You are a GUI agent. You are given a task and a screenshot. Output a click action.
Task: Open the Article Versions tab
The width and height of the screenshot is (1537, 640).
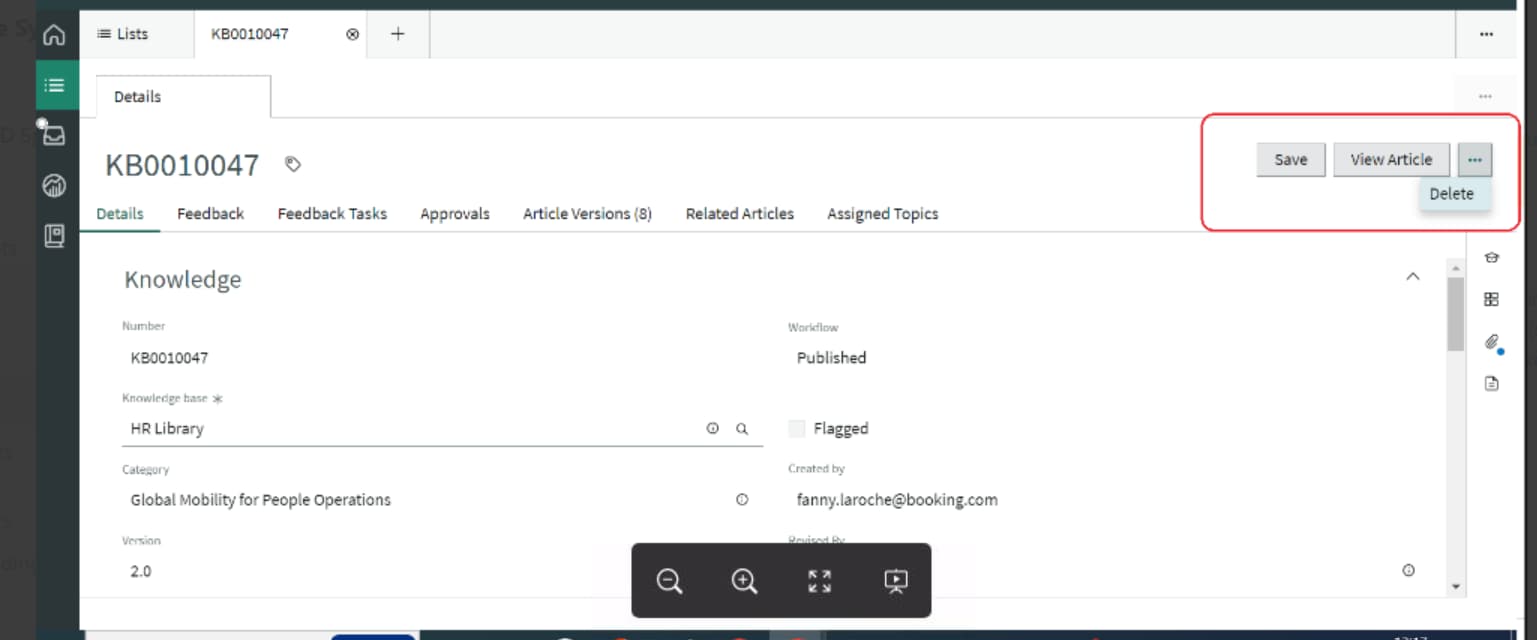(587, 213)
